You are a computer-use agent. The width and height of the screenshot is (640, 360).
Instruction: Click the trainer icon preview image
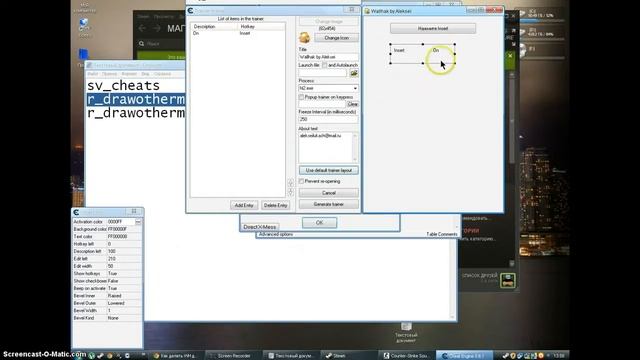point(304,38)
